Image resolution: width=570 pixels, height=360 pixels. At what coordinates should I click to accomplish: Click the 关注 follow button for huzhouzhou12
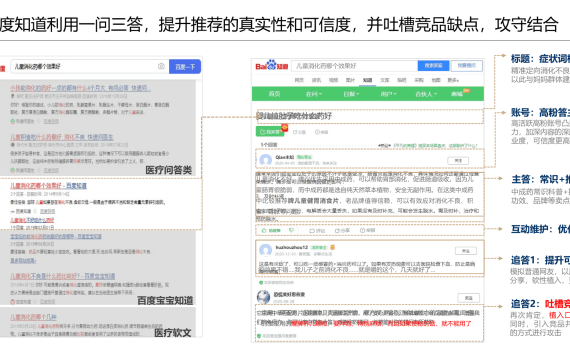466,251
